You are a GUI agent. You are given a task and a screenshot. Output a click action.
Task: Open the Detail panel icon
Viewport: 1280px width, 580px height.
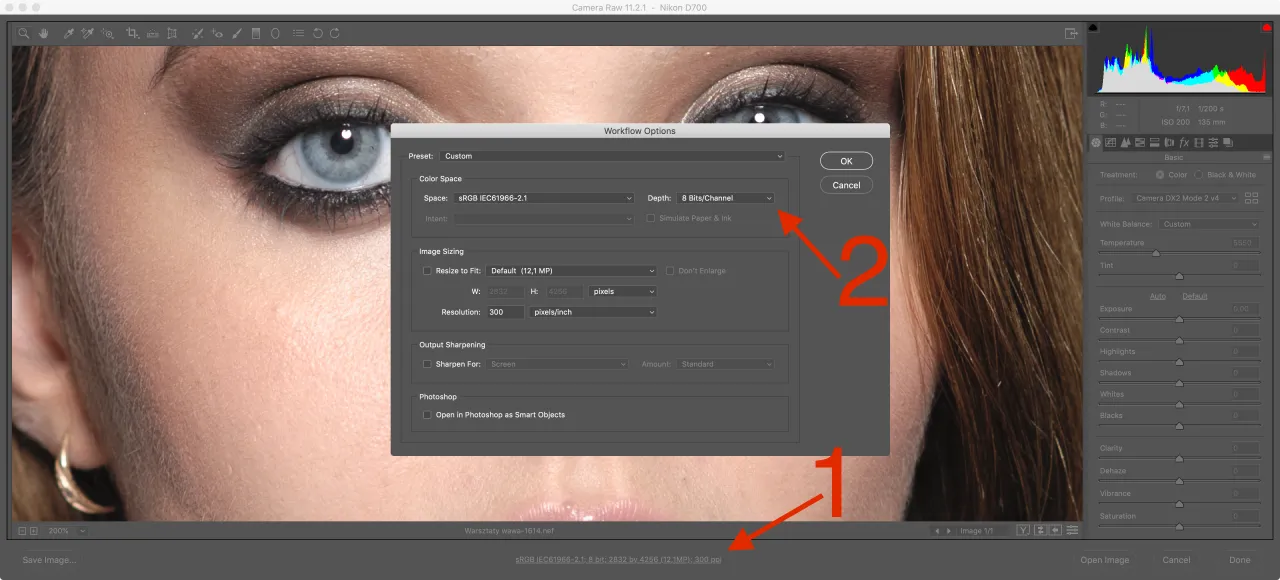coord(1125,143)
